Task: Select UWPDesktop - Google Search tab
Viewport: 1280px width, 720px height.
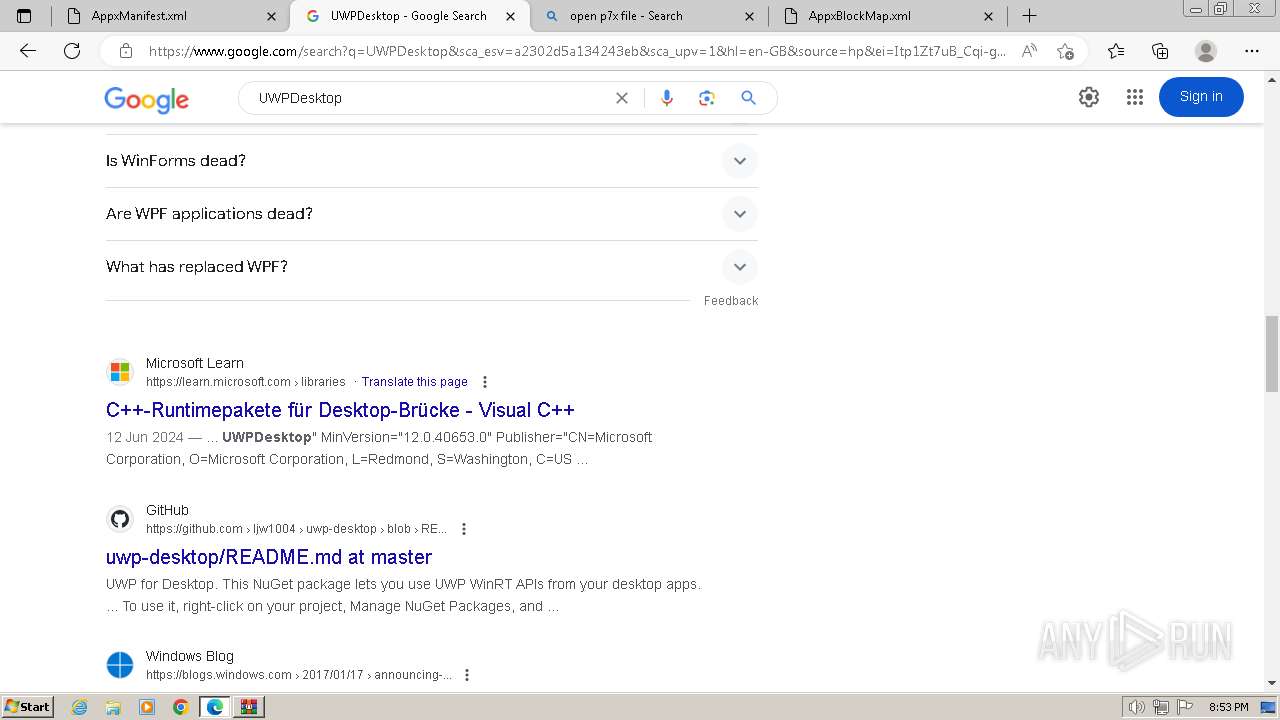Action: click(409, 16)
